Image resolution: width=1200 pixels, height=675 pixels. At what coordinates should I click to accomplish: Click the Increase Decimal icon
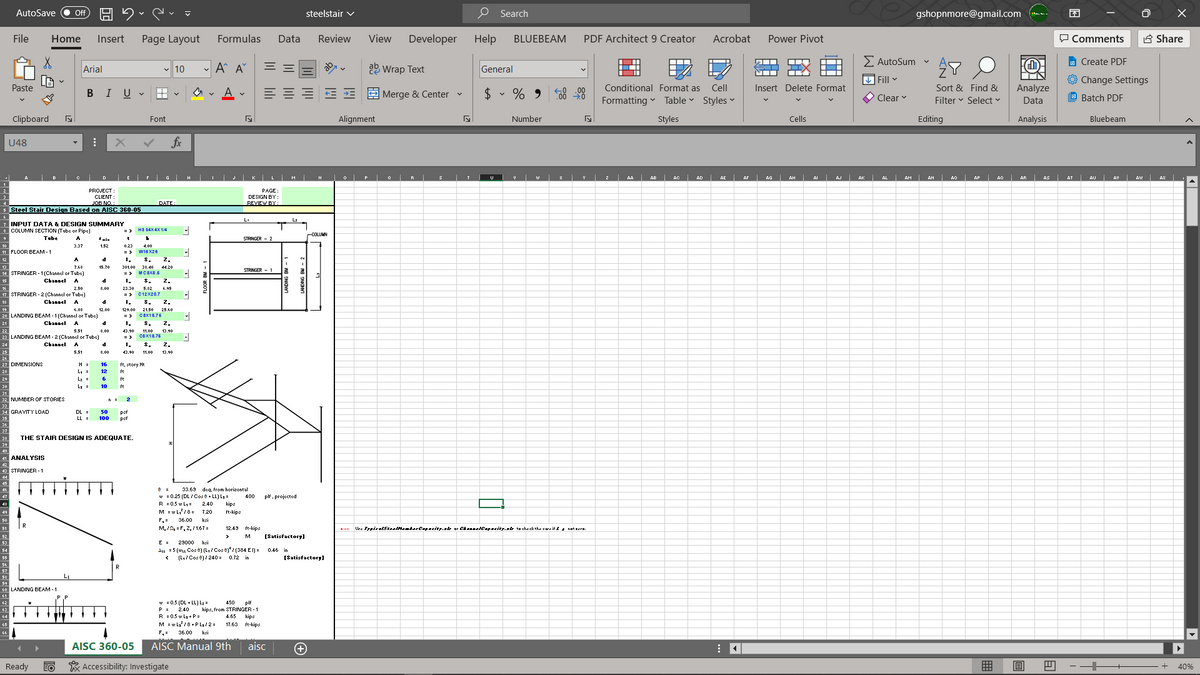[560, 94]
